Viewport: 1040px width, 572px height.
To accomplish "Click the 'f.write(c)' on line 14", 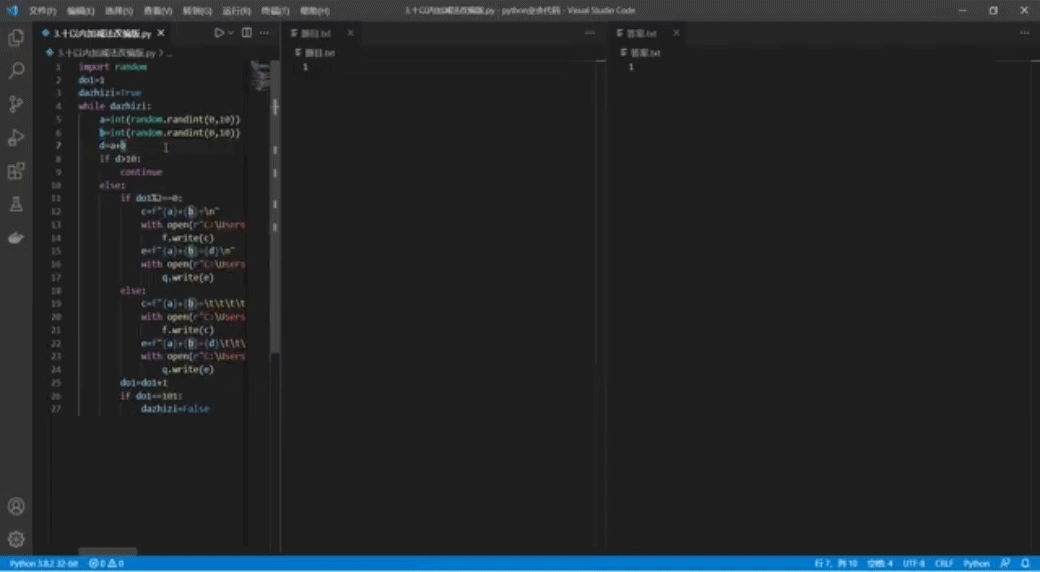I will point(188,238).
